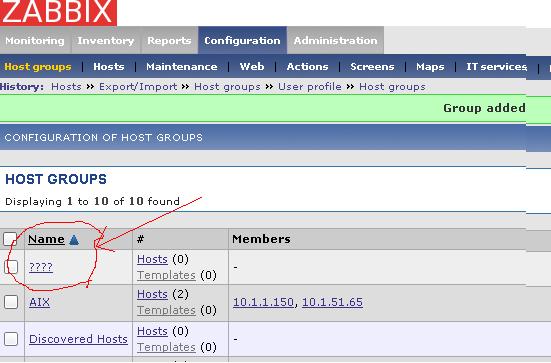Go to Hosts in History breadcrumb
This screenshot has width=551, height=363.
click(x=66, y=86)
